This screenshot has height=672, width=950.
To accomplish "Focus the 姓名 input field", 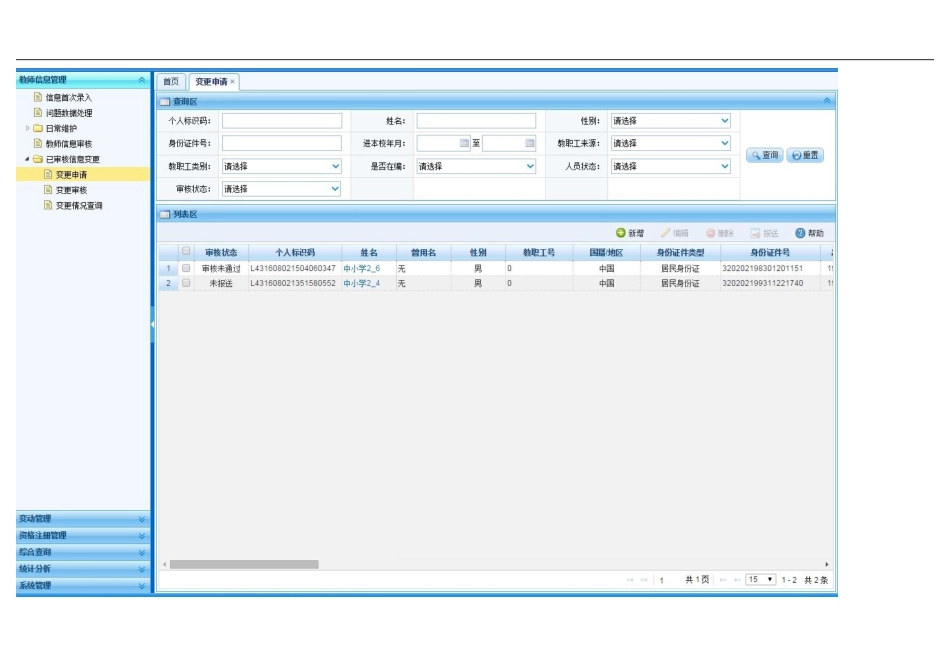I will click(476, 121).
